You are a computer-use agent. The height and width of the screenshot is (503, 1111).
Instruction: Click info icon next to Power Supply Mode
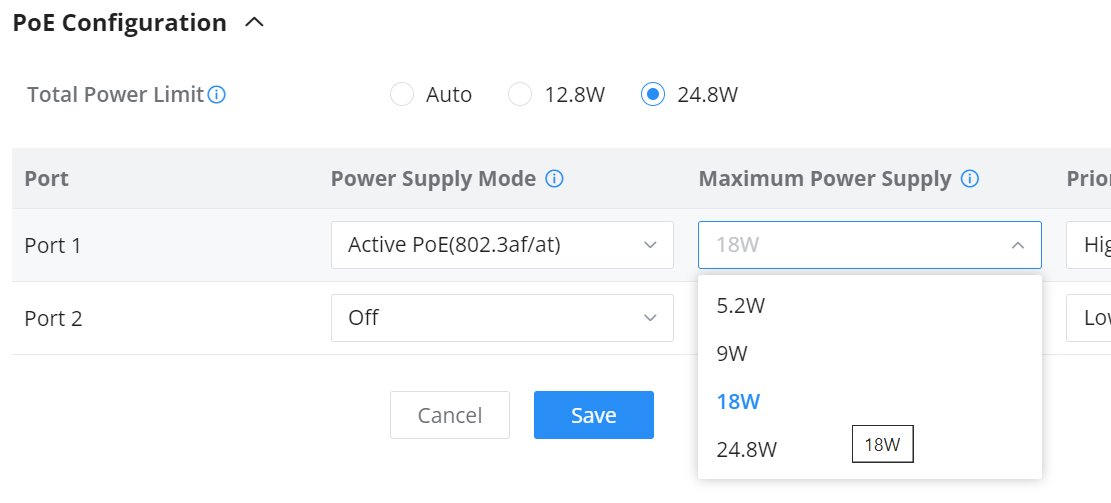pyautogui.click(x=554, y=179)
